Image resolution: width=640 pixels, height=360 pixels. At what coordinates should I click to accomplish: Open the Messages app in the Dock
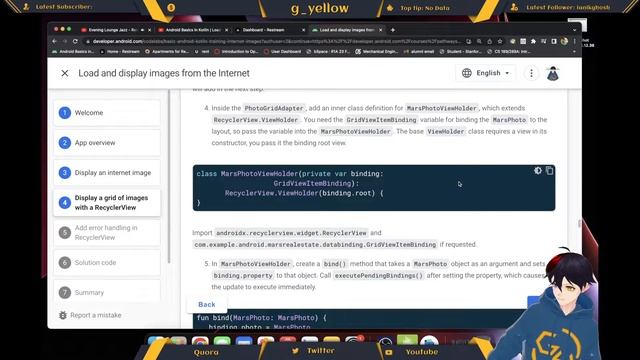(x=222, y=341)
